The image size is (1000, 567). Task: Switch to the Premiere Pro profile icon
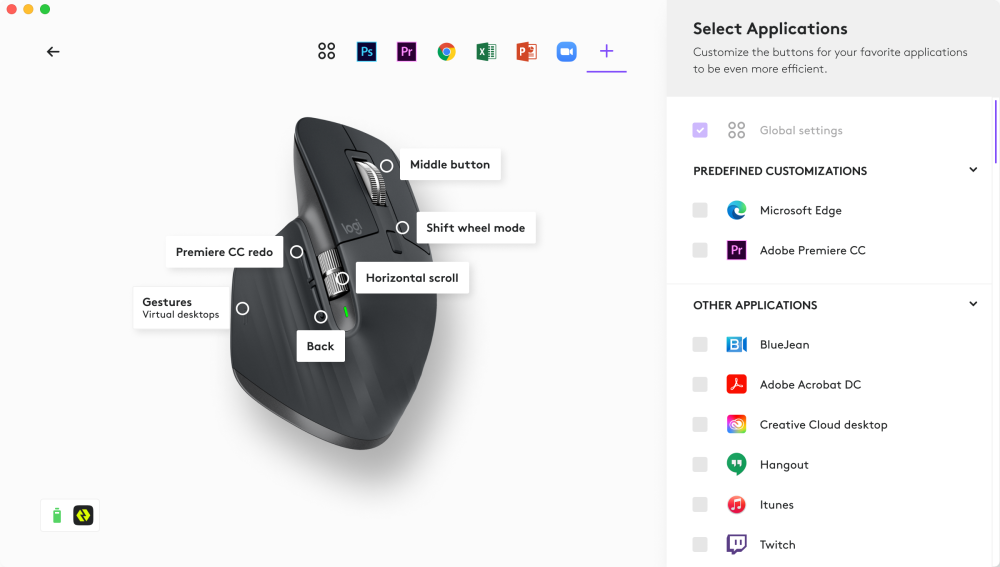point(406,52)
